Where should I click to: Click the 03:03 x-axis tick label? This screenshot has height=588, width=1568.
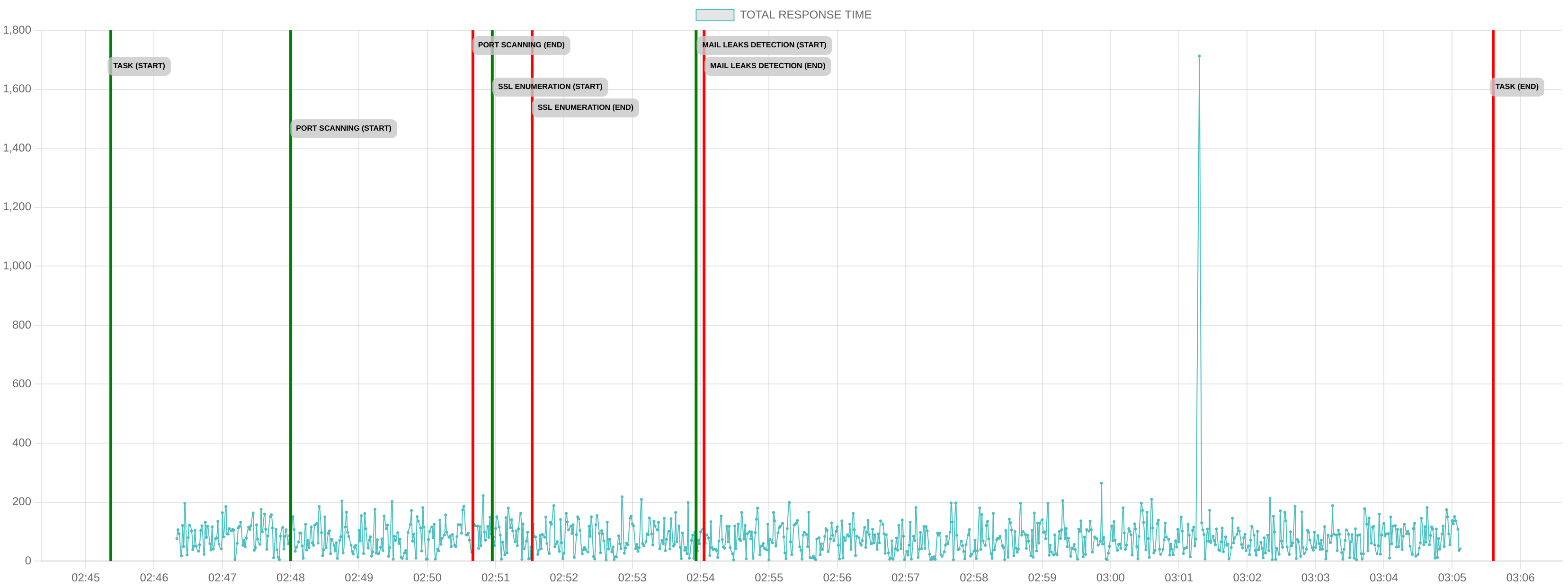pos(1315,577)
